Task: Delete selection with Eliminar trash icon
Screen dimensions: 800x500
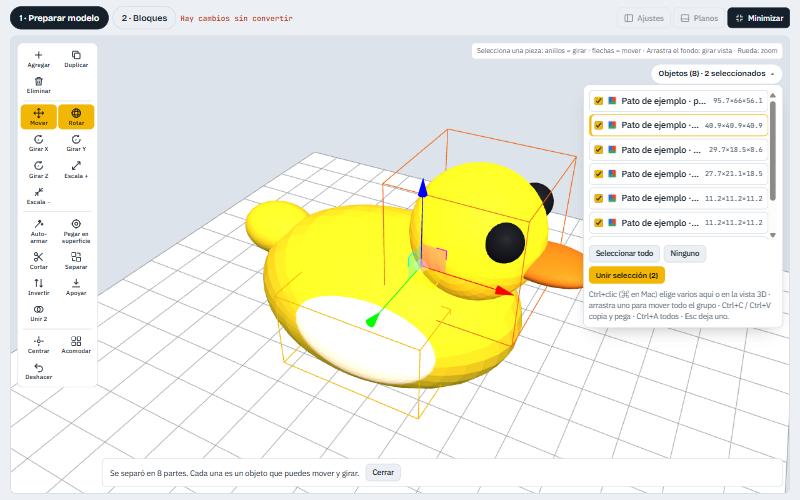Action: click(38, 85)
